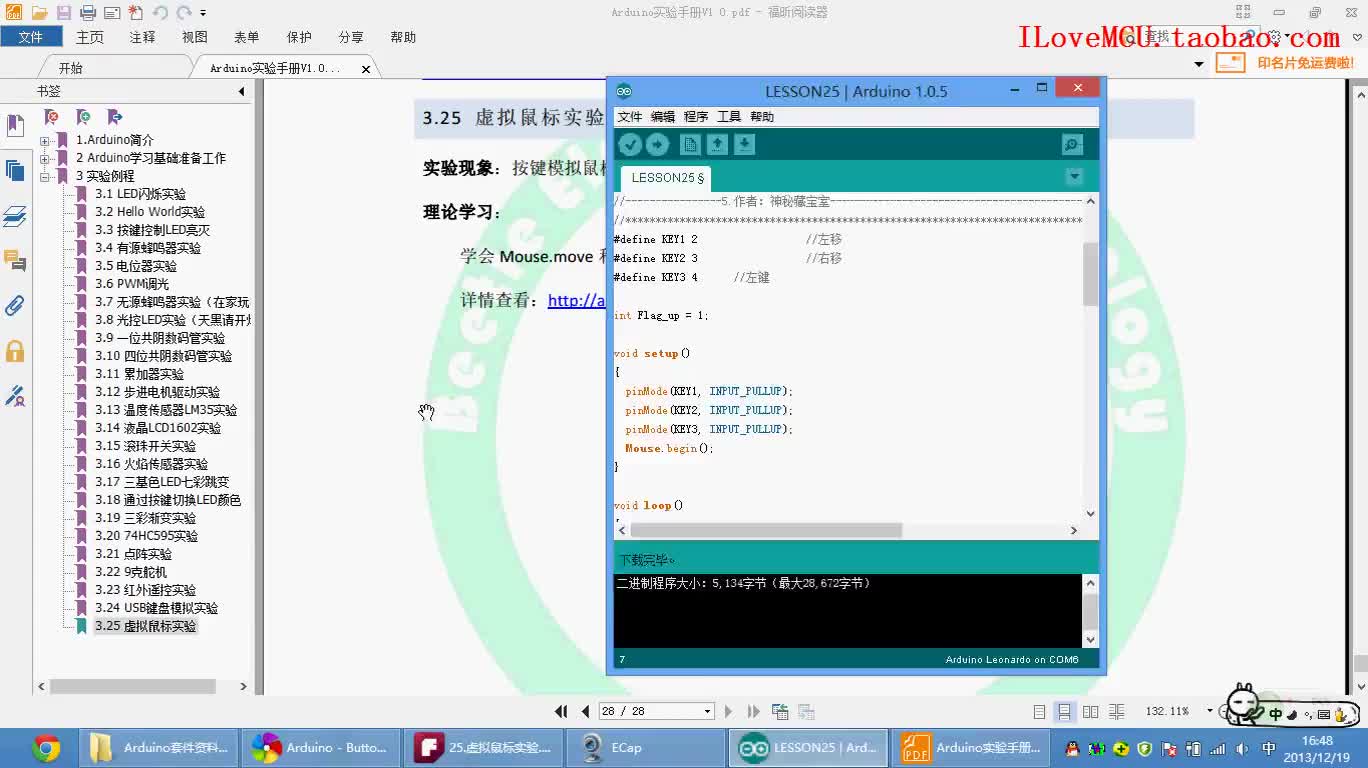The height and width of the screenshot is (768, 1368).
Task: Open the Serial Monitor magnifier icon
Action: coord(1072,145)
